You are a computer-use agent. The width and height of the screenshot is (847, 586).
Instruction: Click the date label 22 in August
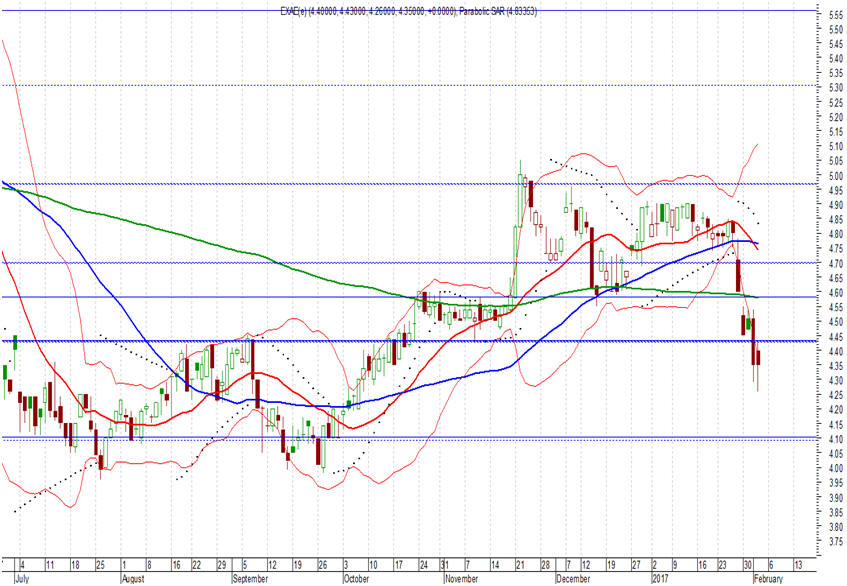197,565
